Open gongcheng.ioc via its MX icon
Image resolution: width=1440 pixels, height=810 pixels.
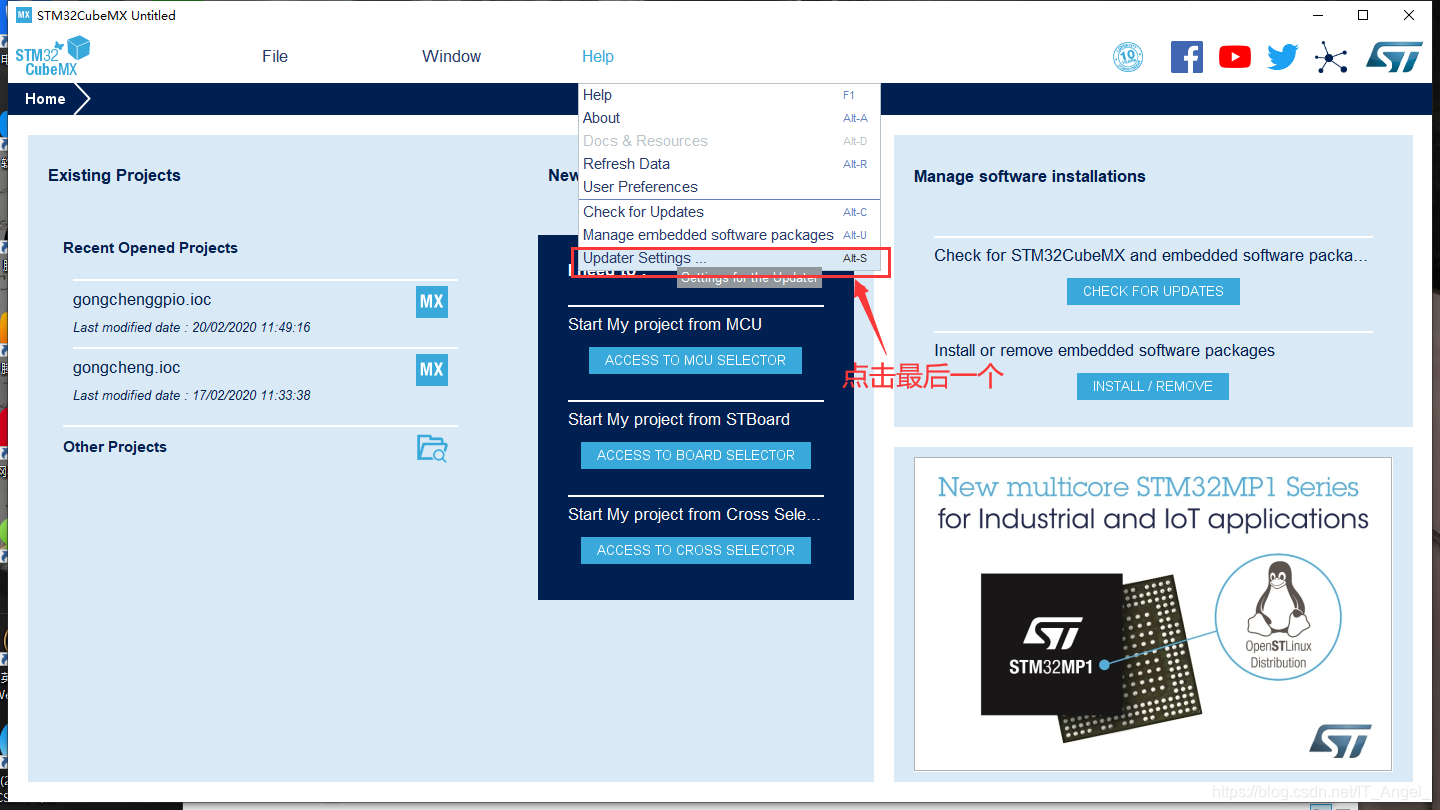coord(432,370)
